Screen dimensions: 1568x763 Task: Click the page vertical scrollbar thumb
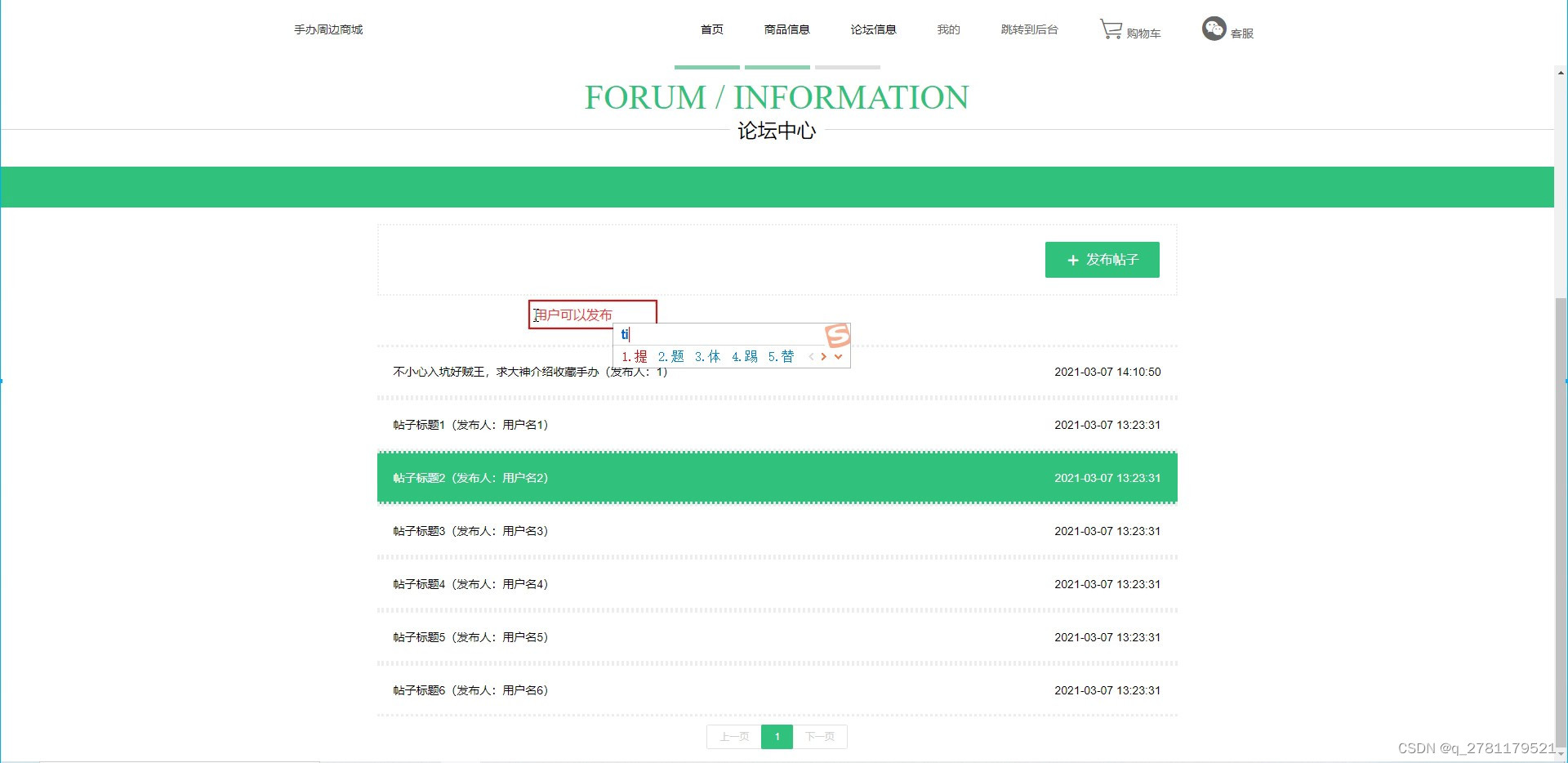pos(1561,523)
